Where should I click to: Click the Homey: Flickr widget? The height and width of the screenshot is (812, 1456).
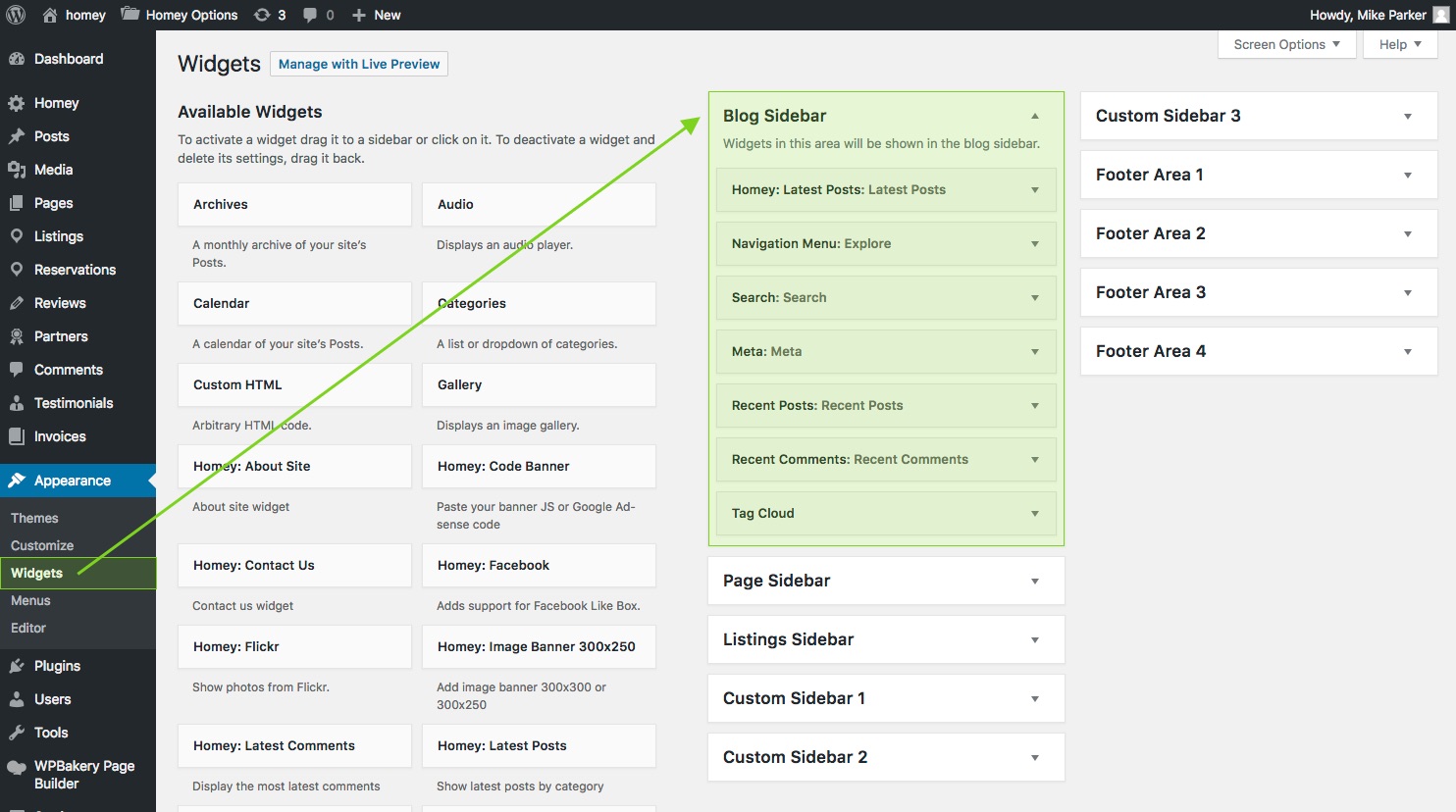click(x=294, y=646)
